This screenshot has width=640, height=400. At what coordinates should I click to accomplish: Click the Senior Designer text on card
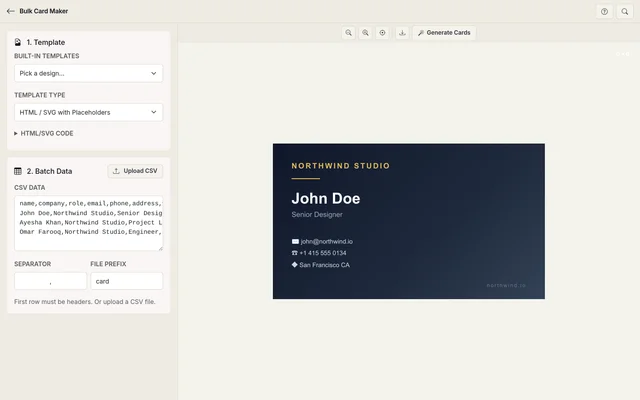click(317, 215)
